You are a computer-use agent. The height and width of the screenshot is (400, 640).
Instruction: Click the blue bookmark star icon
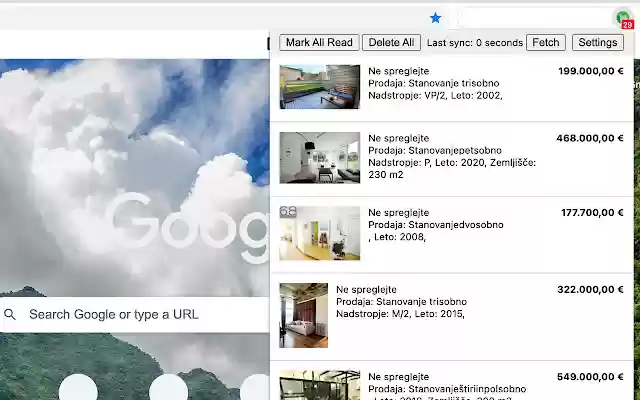click(436, 18)
